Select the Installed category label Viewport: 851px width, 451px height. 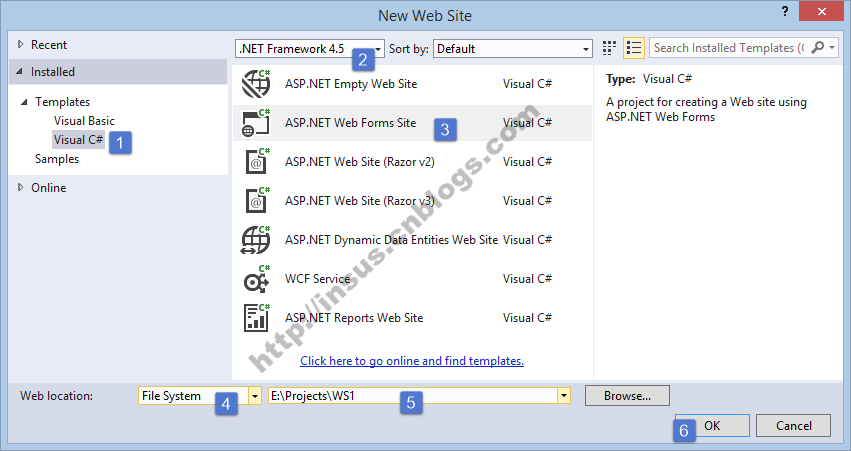pyautogui.click(x=53, y=72)
